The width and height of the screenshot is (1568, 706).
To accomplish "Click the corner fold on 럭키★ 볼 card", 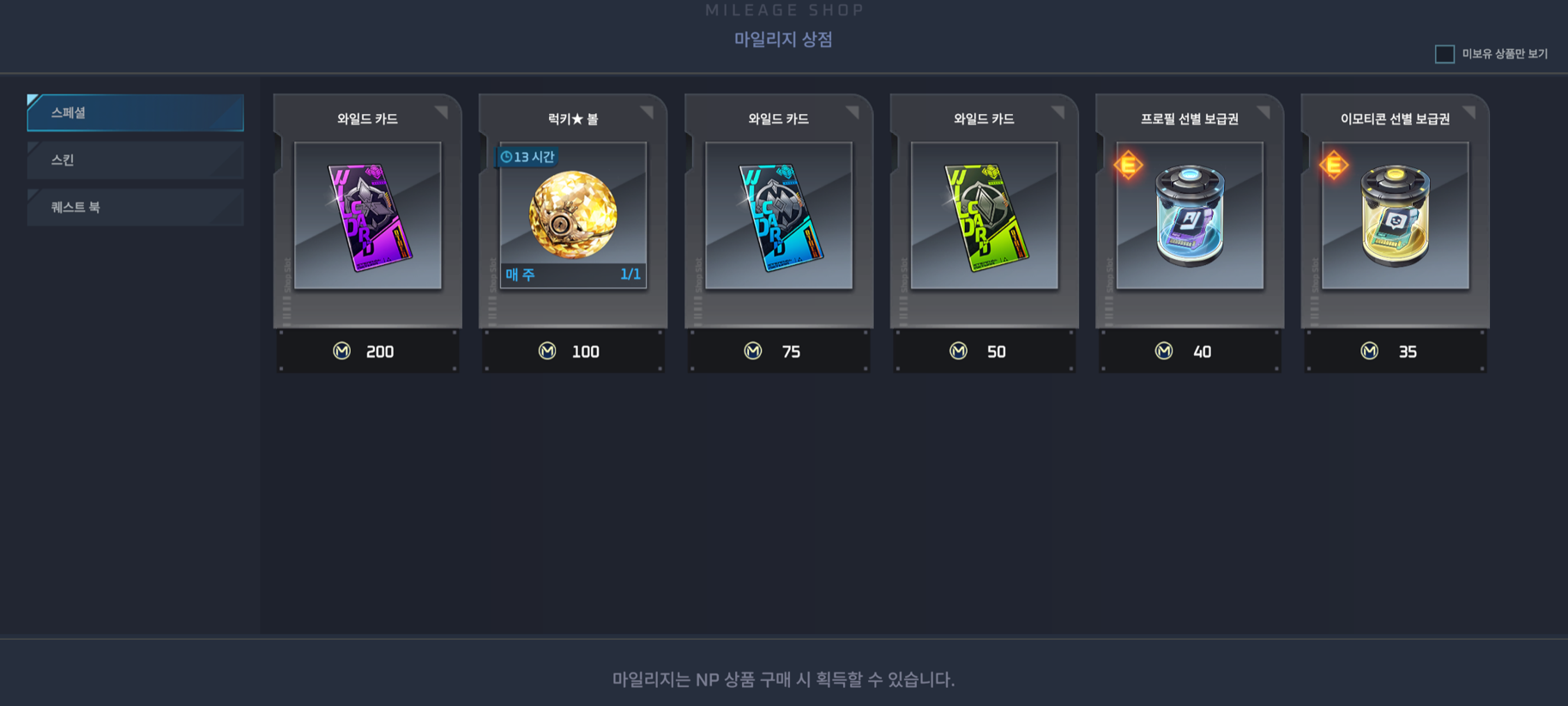I will (648, 112).
